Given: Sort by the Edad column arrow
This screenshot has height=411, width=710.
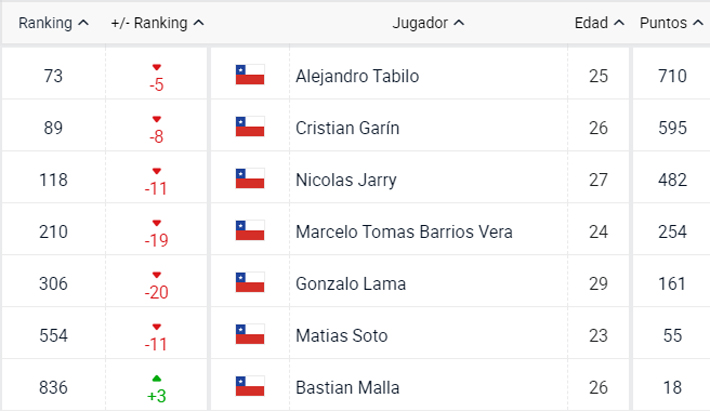Looking at the screenshot, I should click(619, 23).
